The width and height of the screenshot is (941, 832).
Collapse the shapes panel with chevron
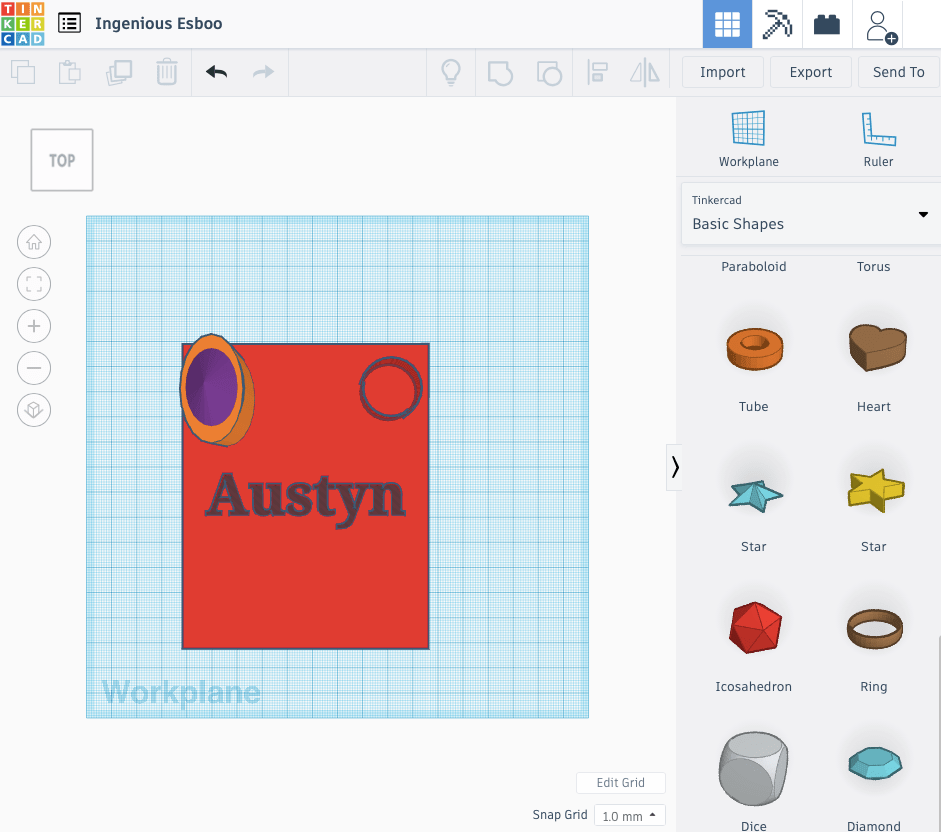click(675, 467)
